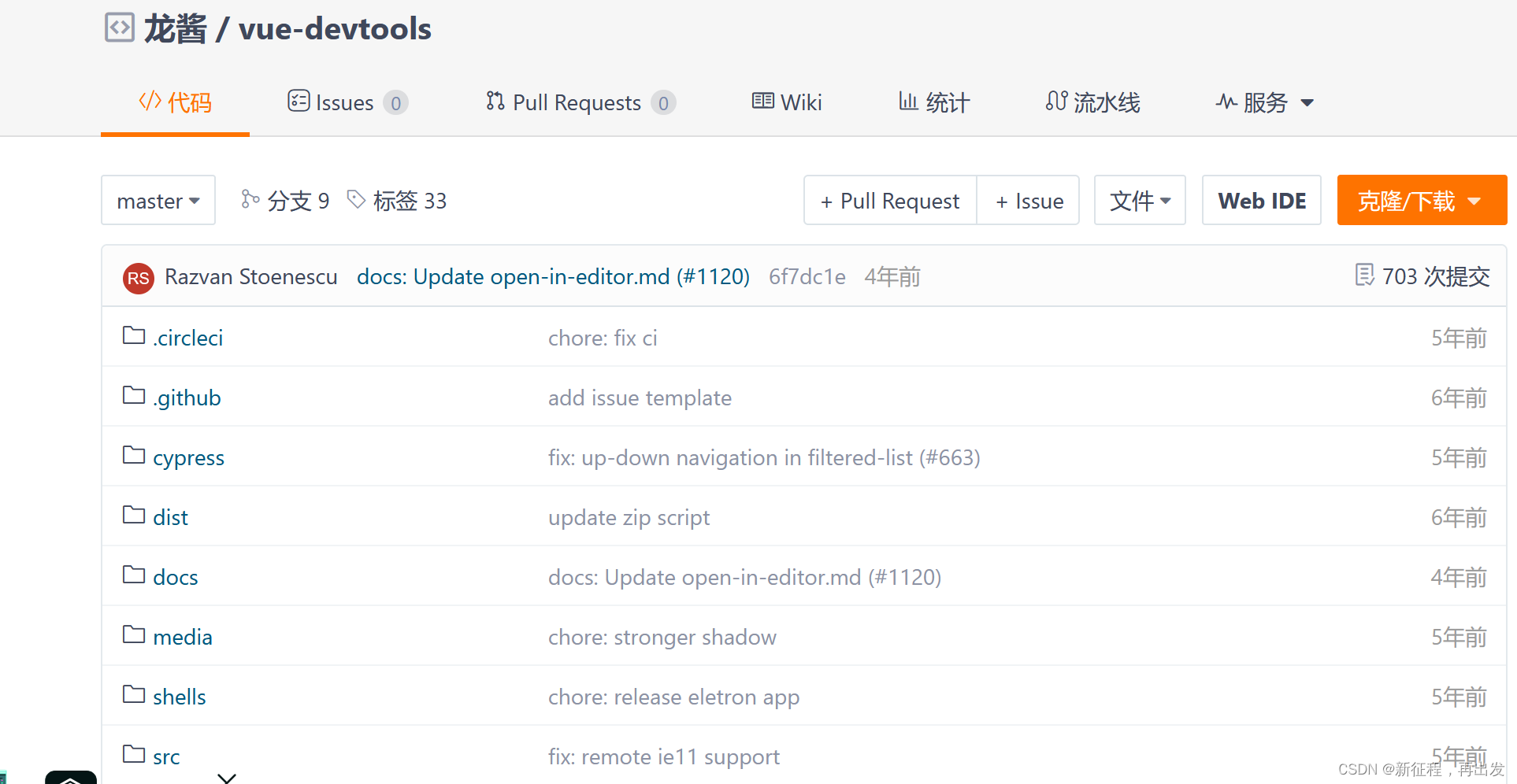Click the folder icon for .github
Viewport: 1517px width, 784px height.
[x=134, y=395]
